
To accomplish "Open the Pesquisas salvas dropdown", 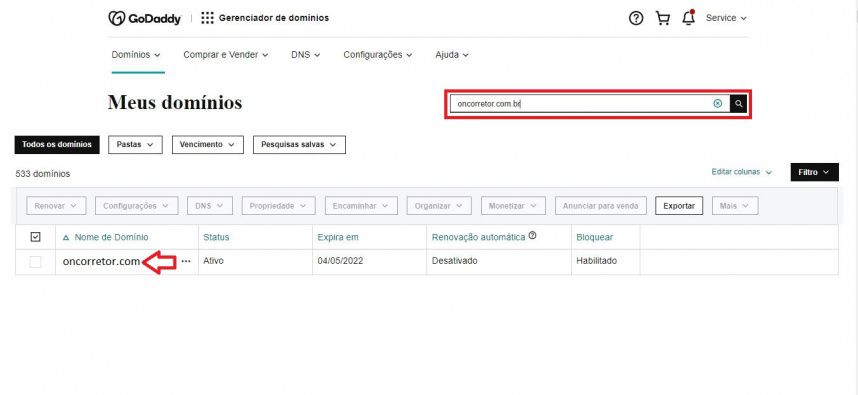I will (x=299, y=144).
